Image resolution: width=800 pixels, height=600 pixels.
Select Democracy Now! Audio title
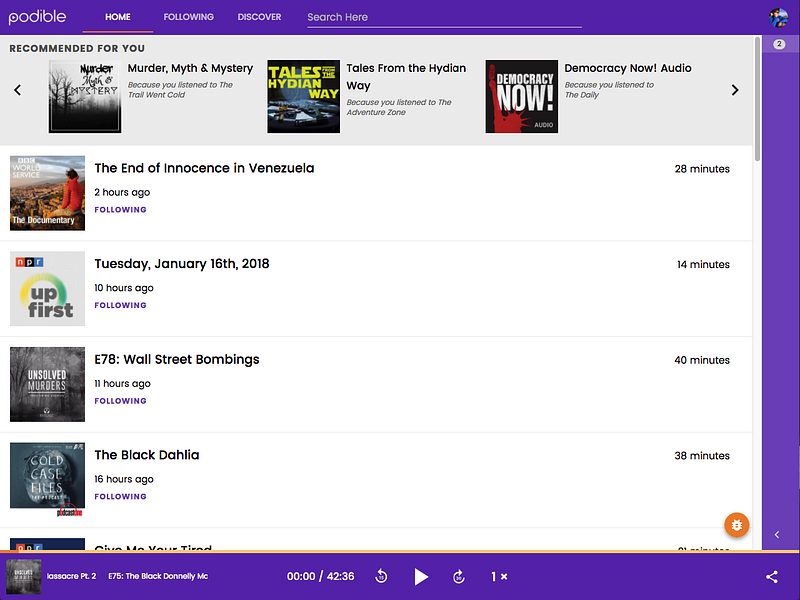click(x=628, y=68)
